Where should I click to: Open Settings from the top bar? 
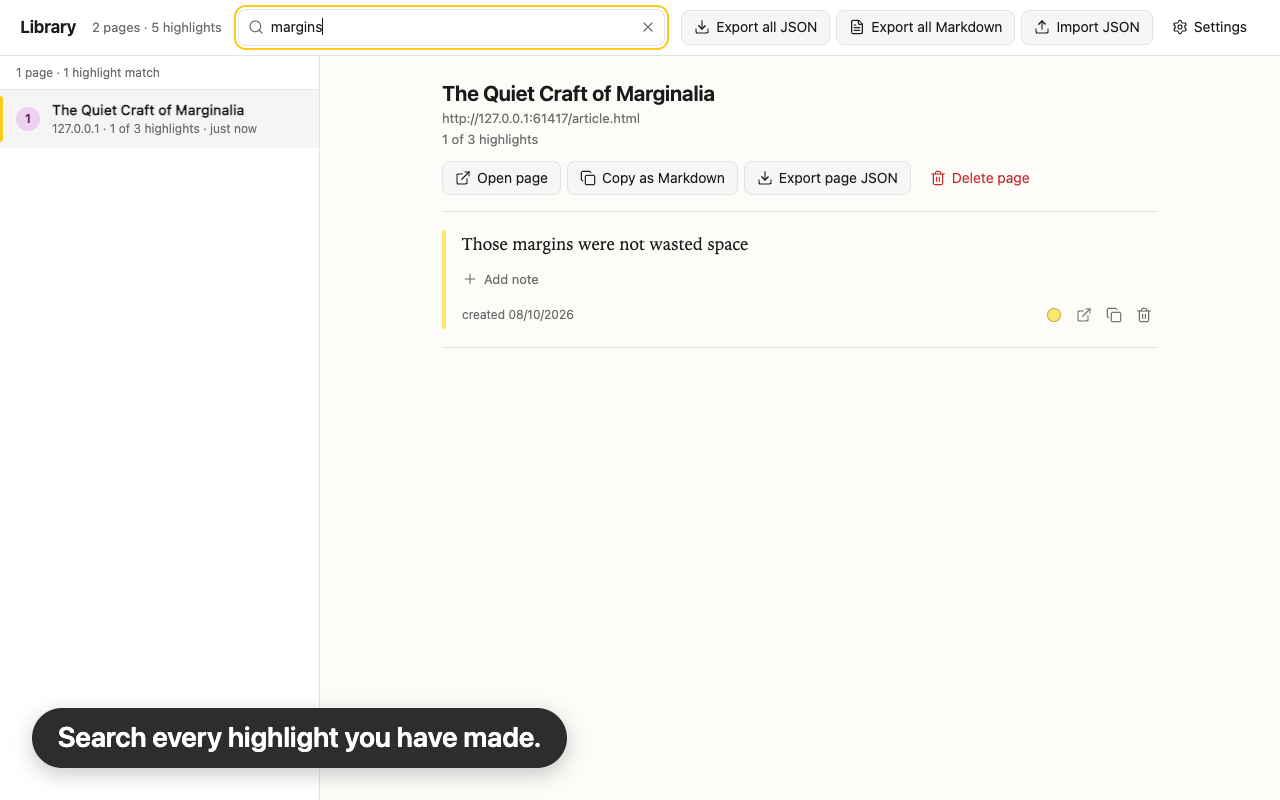[x=1210, y=27]
